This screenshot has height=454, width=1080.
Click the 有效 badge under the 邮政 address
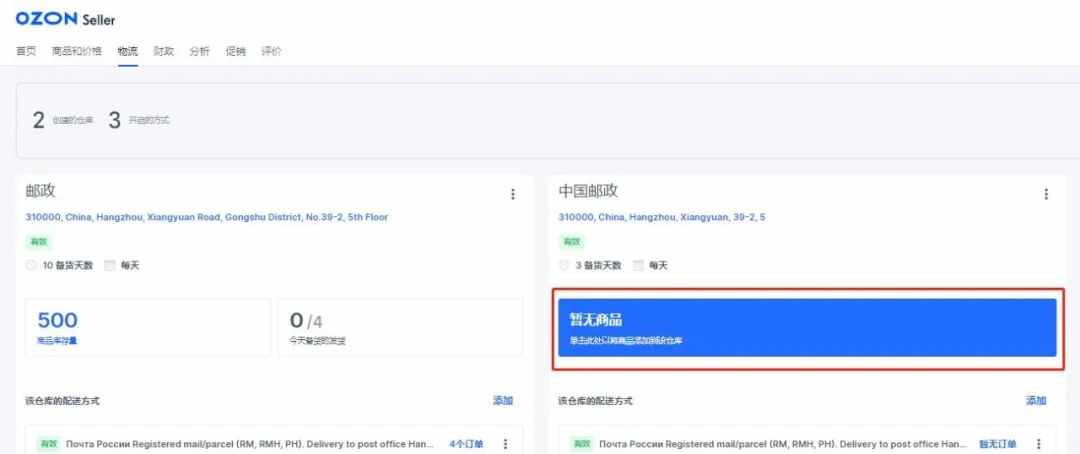coord(38,242)
